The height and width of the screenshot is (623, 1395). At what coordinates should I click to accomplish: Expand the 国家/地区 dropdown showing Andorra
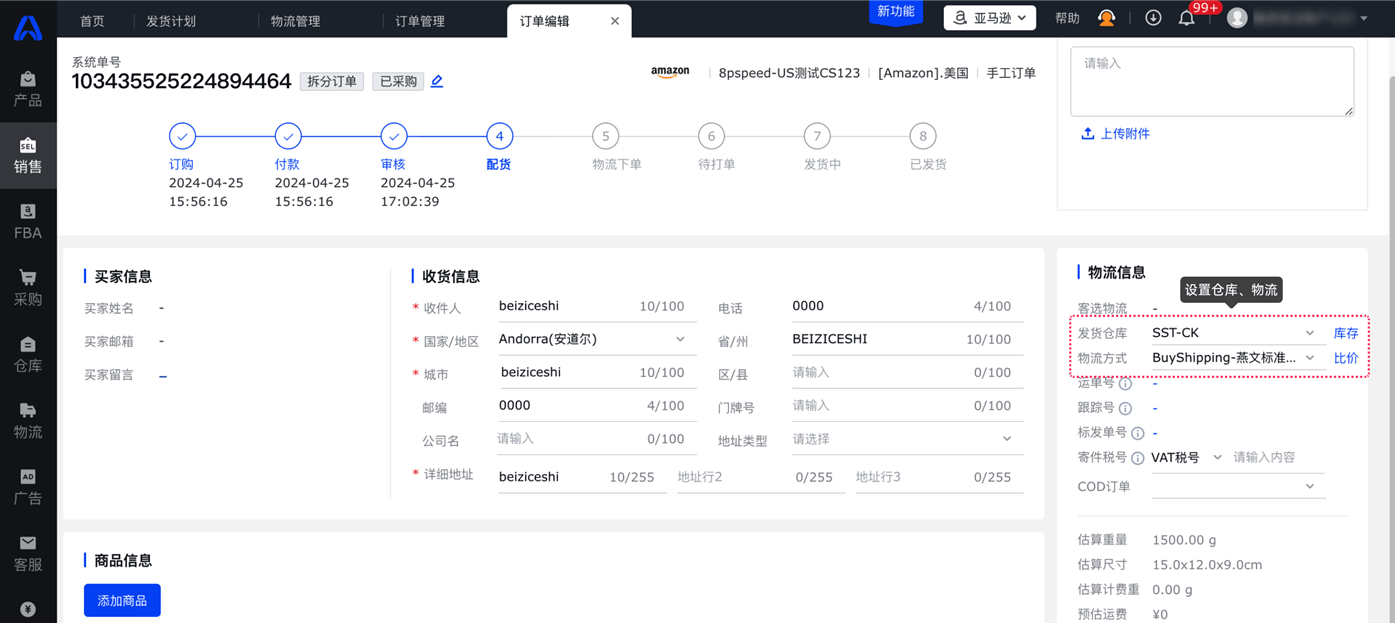click(x=593, y=339)
